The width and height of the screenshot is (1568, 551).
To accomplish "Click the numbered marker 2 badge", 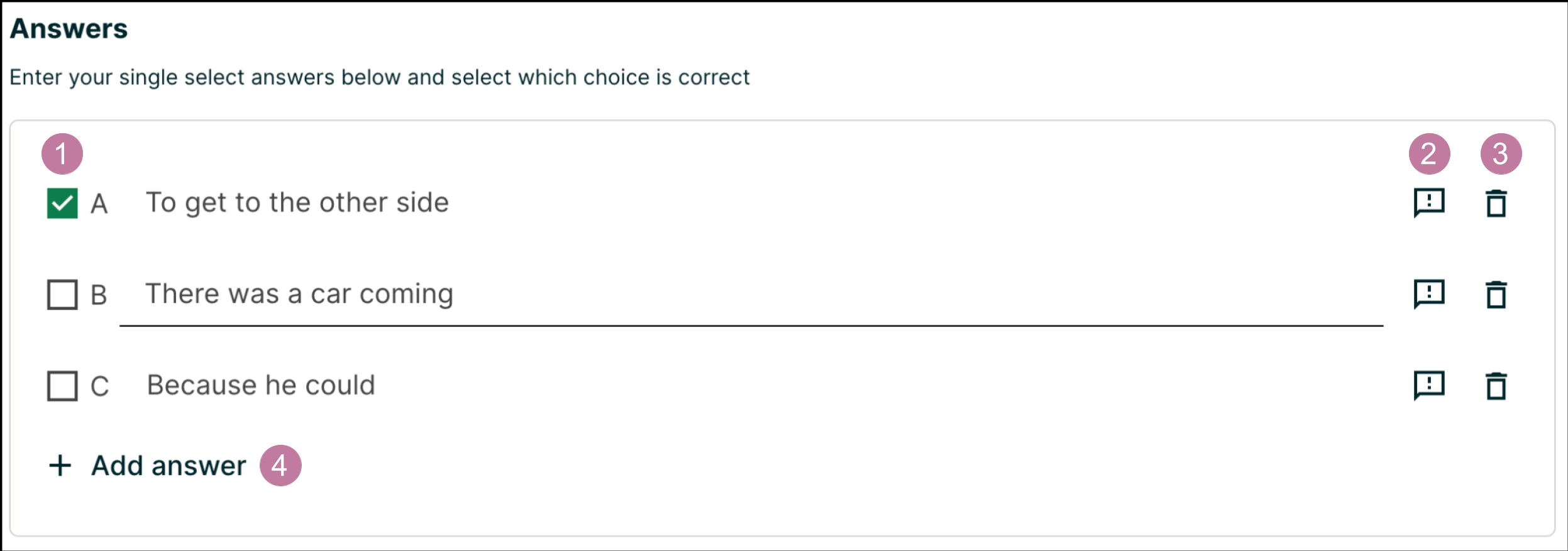I will [1429, 154].
